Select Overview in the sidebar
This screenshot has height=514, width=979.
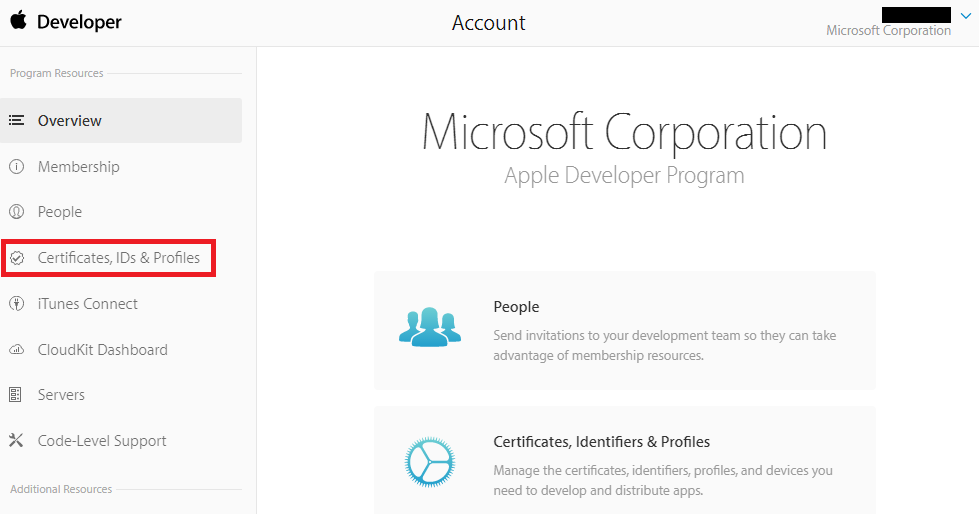(121, 121)
